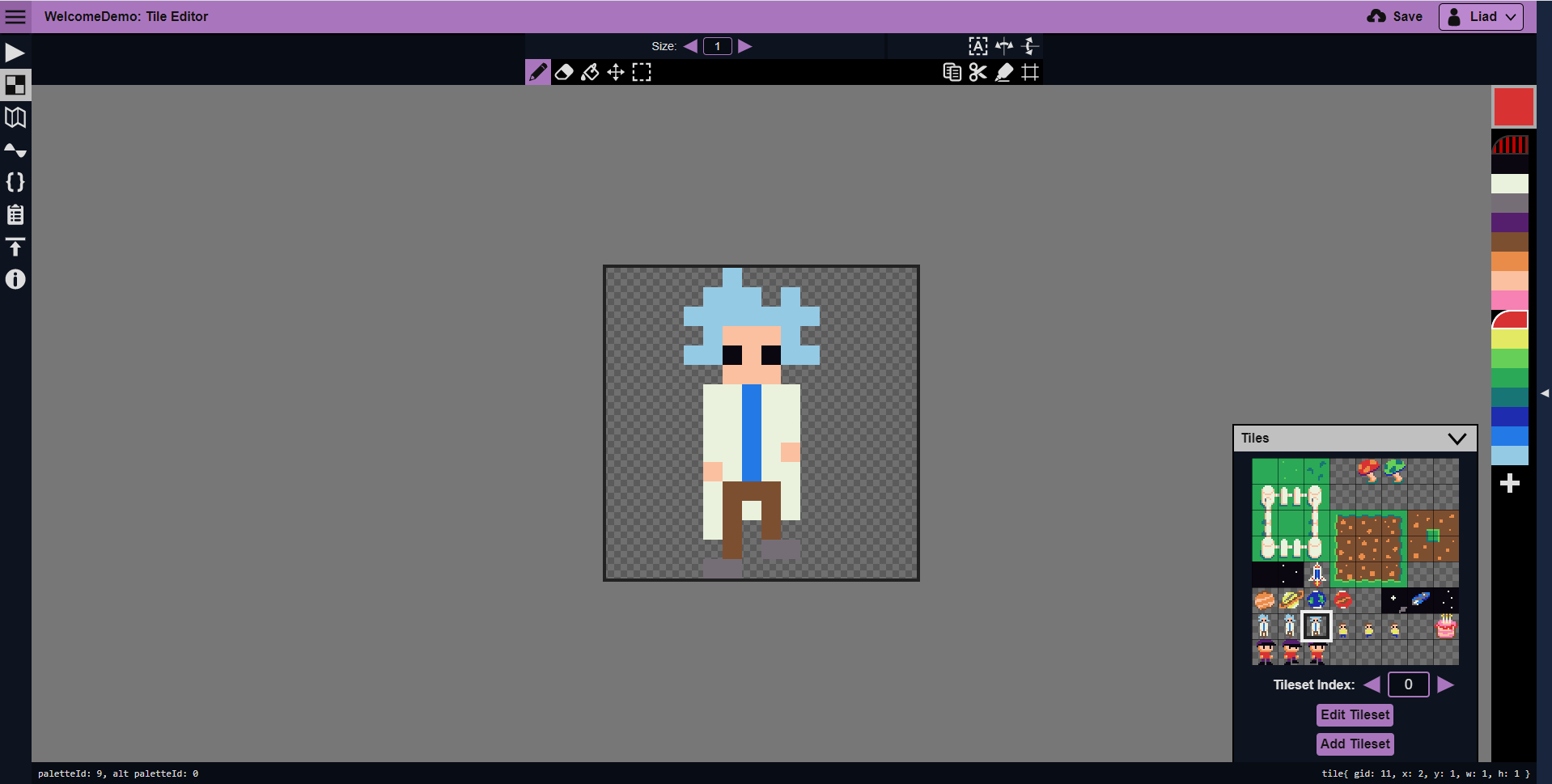1552x784 pixels.
Task: Click the select-all icon
Action: 978,46
